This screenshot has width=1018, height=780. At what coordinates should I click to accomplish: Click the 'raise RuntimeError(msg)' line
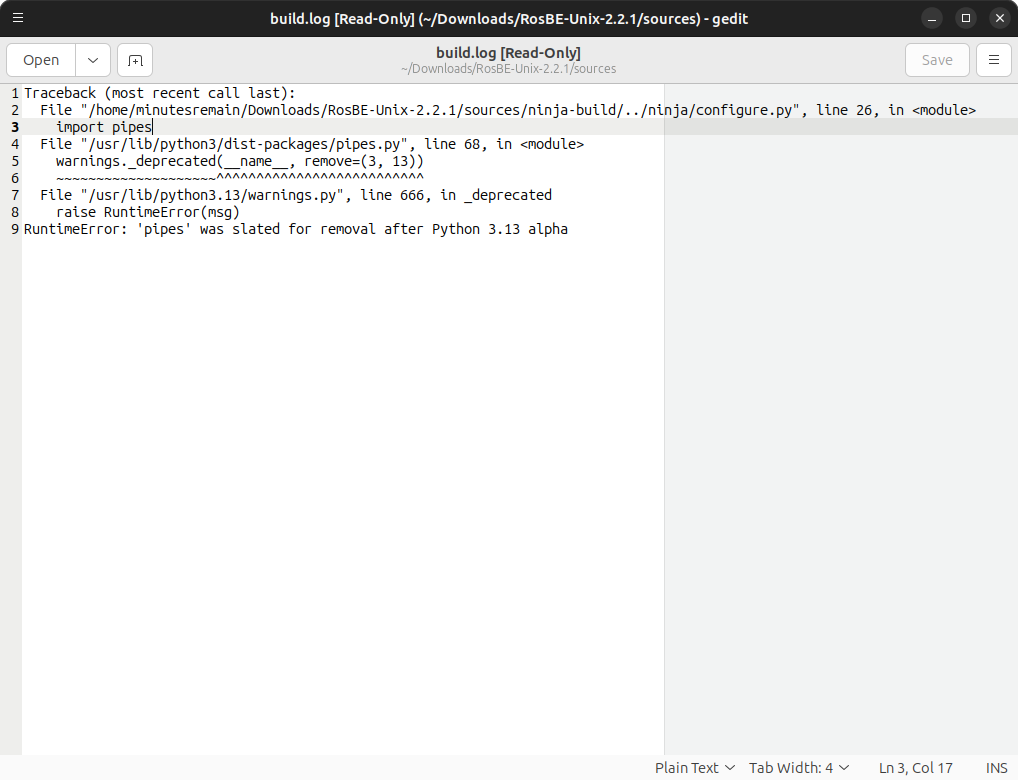click(148, 212)
